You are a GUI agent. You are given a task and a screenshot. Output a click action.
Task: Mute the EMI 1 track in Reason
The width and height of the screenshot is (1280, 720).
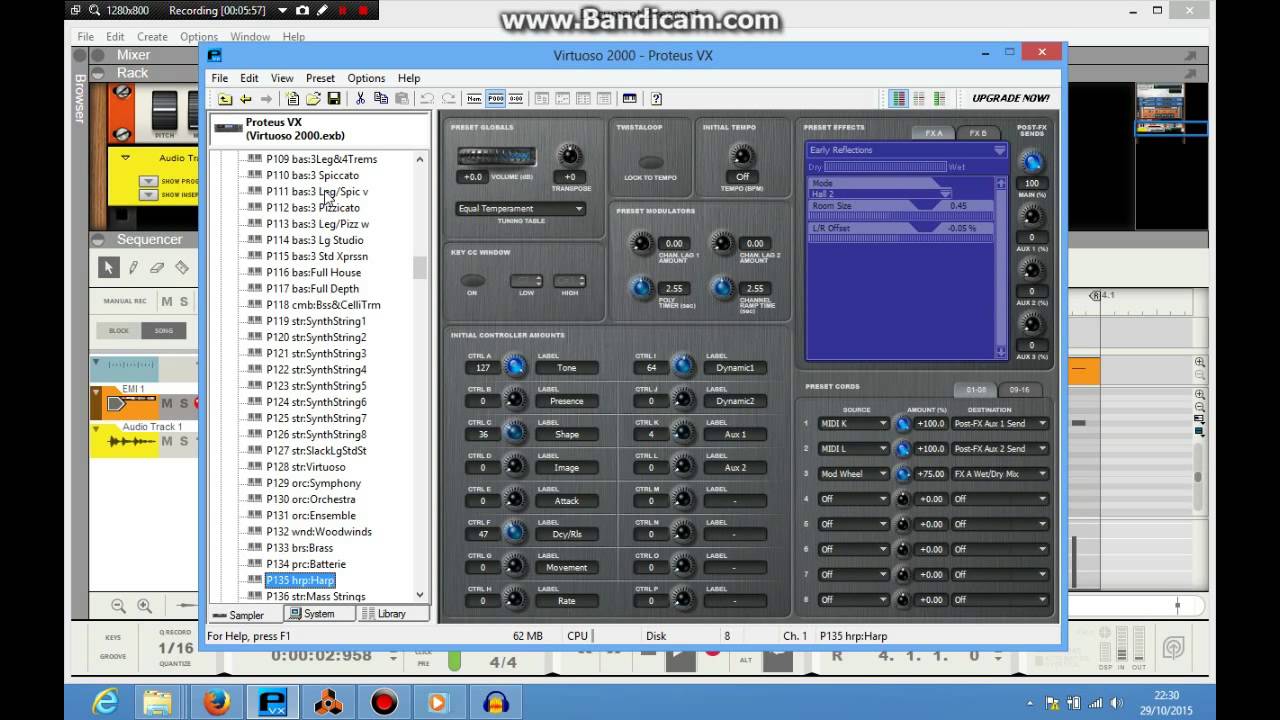click(x=167, y=403)
